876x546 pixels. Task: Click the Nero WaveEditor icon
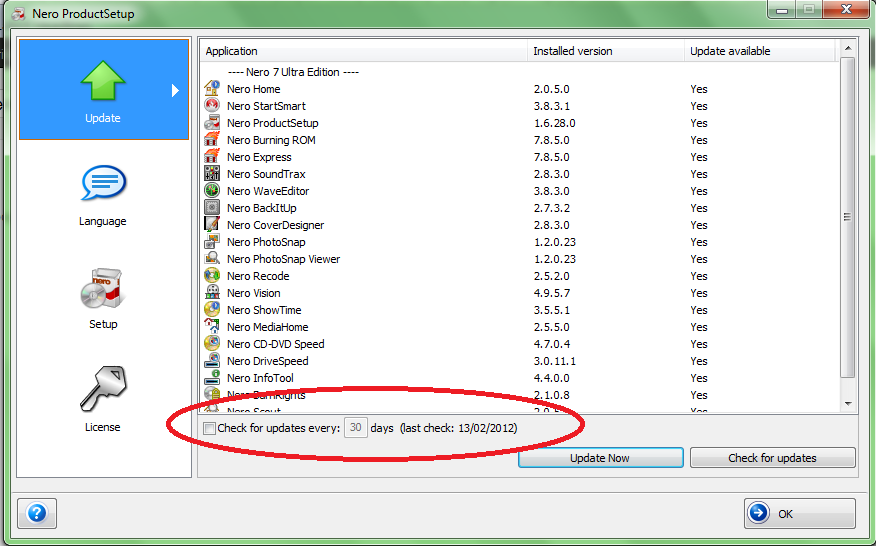(x=212, y=191)
